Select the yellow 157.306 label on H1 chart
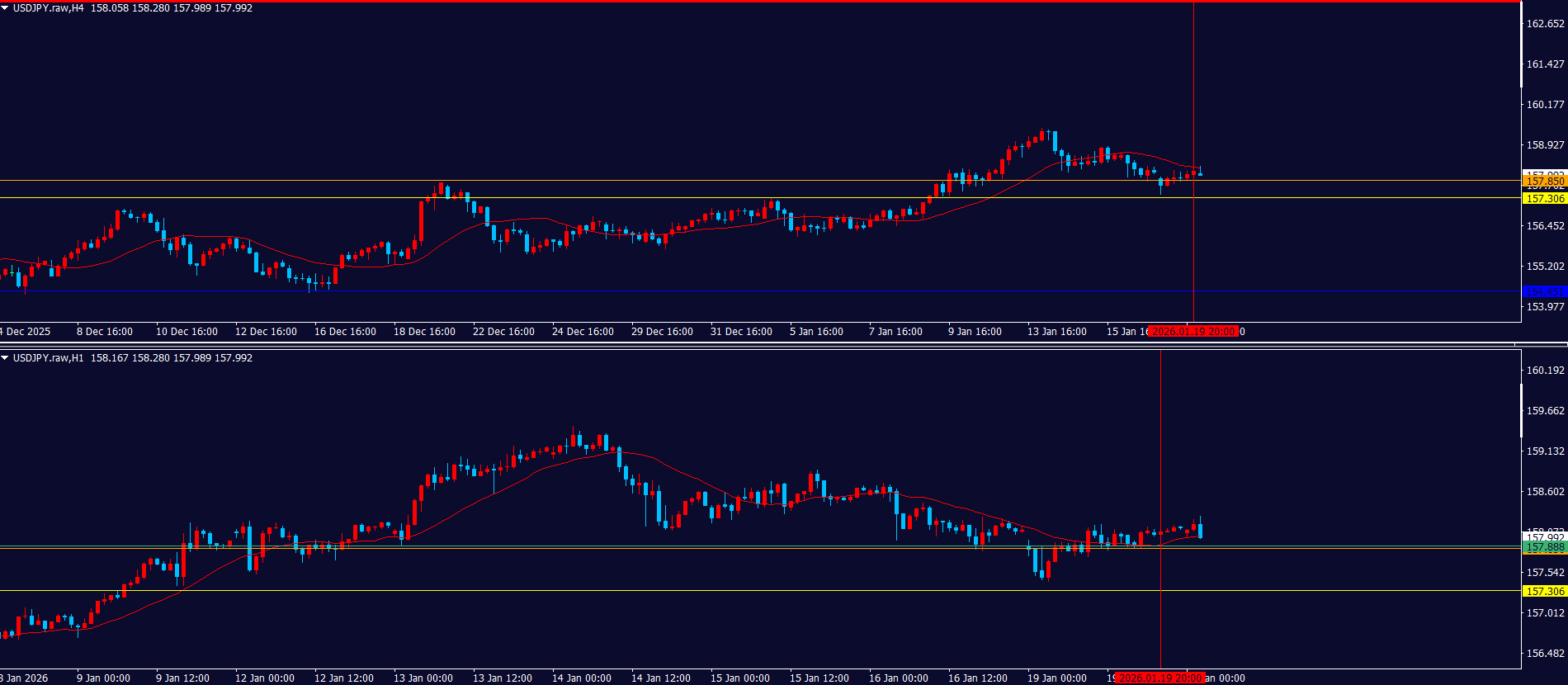The width and height of the screenshot is (1568, 685). (x=1544, y=592)
